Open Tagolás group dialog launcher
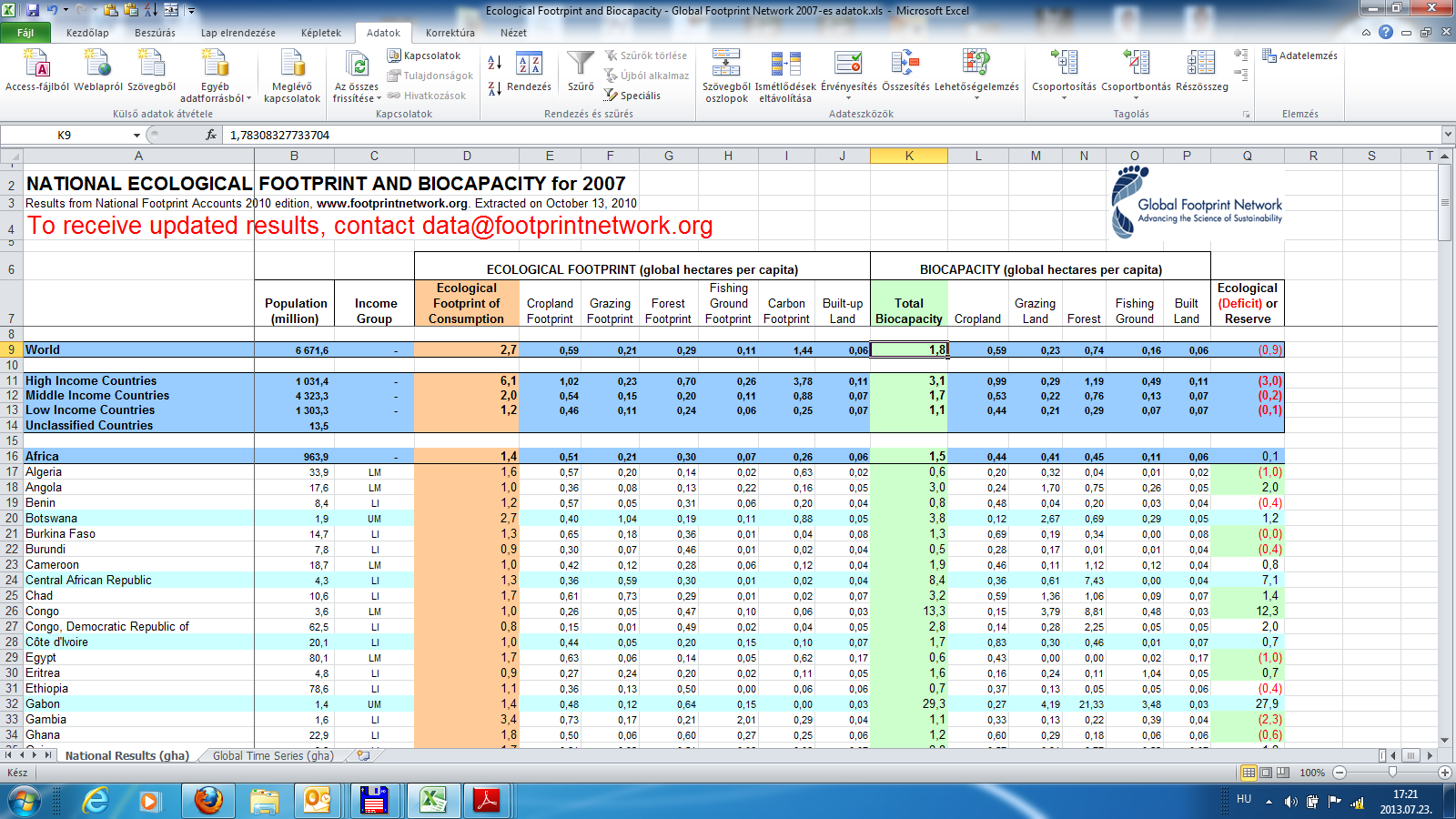Image resolution: width=1456 pixels, height=819 pixels. click(1246, 115)
